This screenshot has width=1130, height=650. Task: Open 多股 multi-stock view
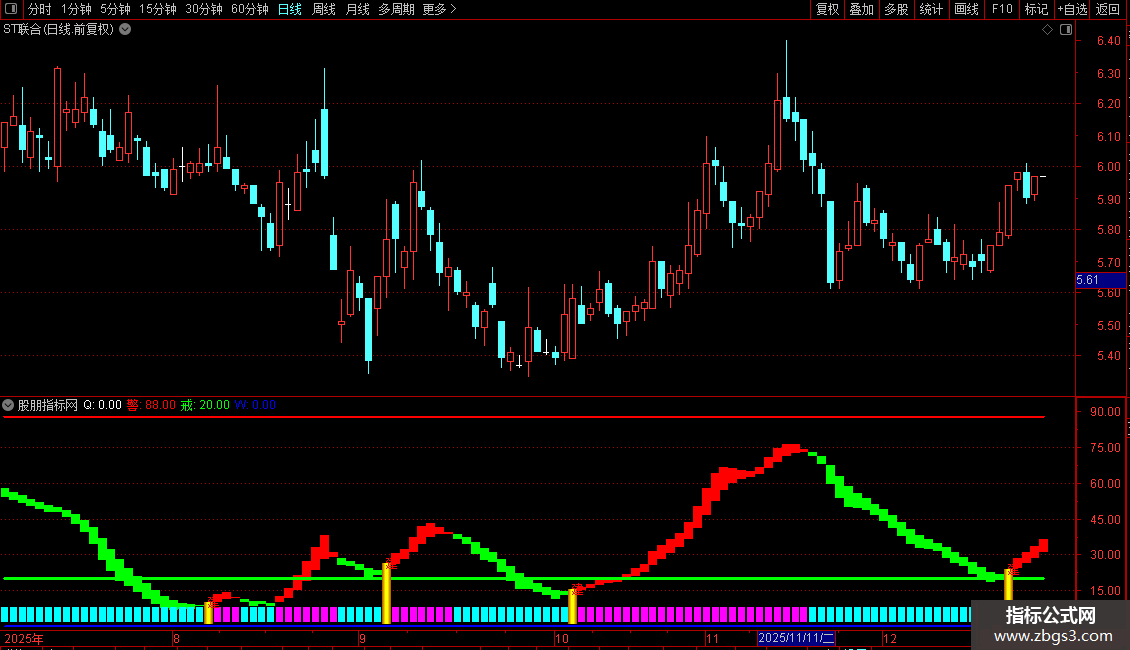pos(896,9)
